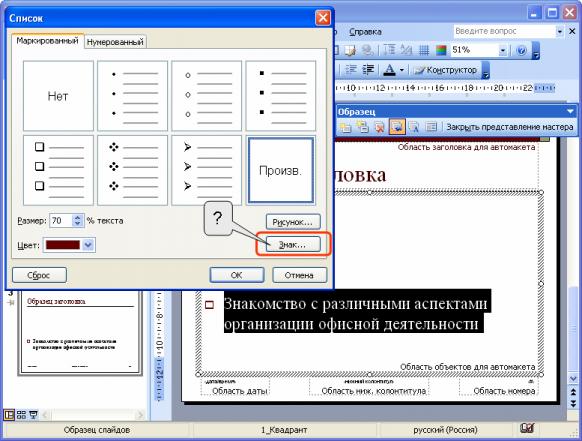Click the Сброс button
Image resolution: width=582 pixels, height=441 pixels.
[x=39, y=275]
